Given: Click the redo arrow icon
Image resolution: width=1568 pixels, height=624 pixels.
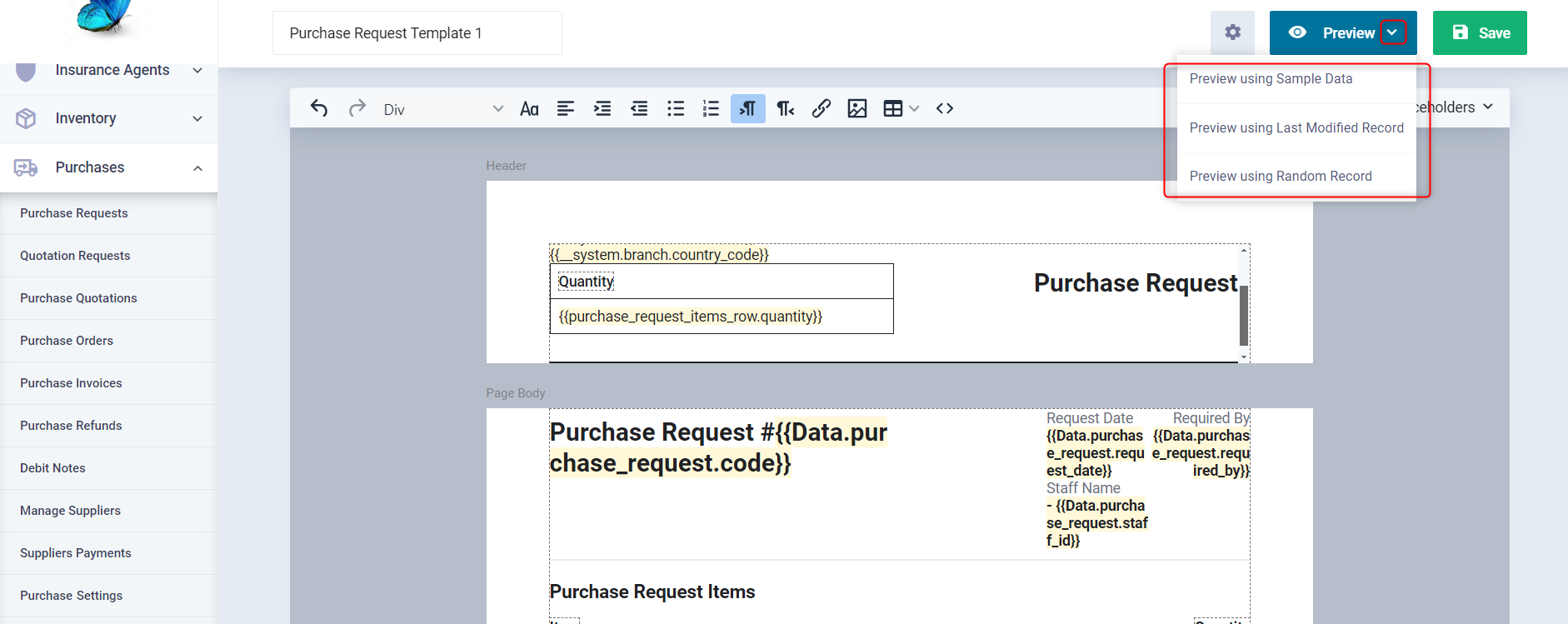Looking at the screenshot, I should tap(357, 108).
